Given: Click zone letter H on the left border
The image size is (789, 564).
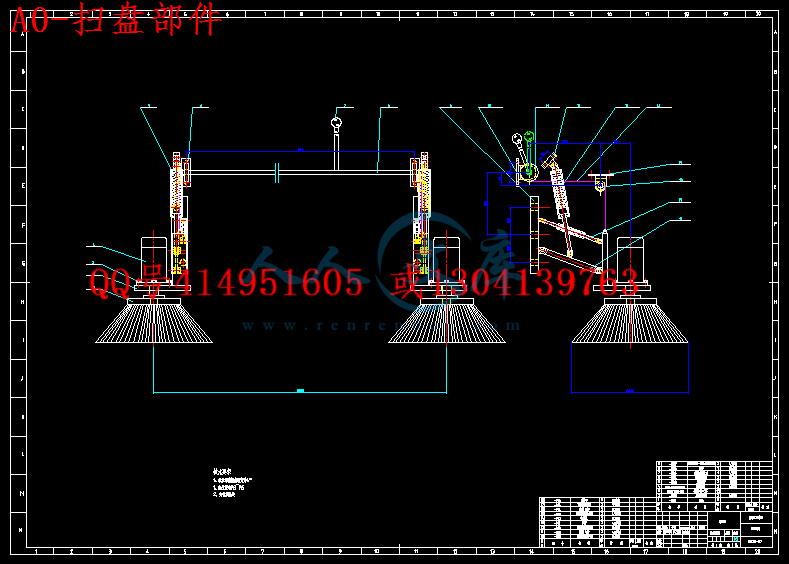Looking at the screenshot, I should click(22, 302).
